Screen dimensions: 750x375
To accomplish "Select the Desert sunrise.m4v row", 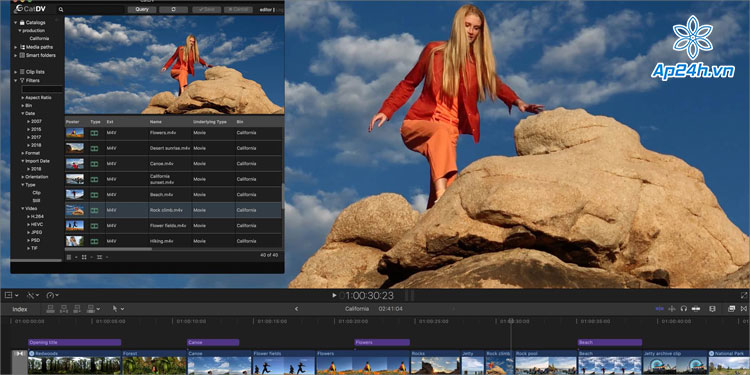I will (173, 148).
